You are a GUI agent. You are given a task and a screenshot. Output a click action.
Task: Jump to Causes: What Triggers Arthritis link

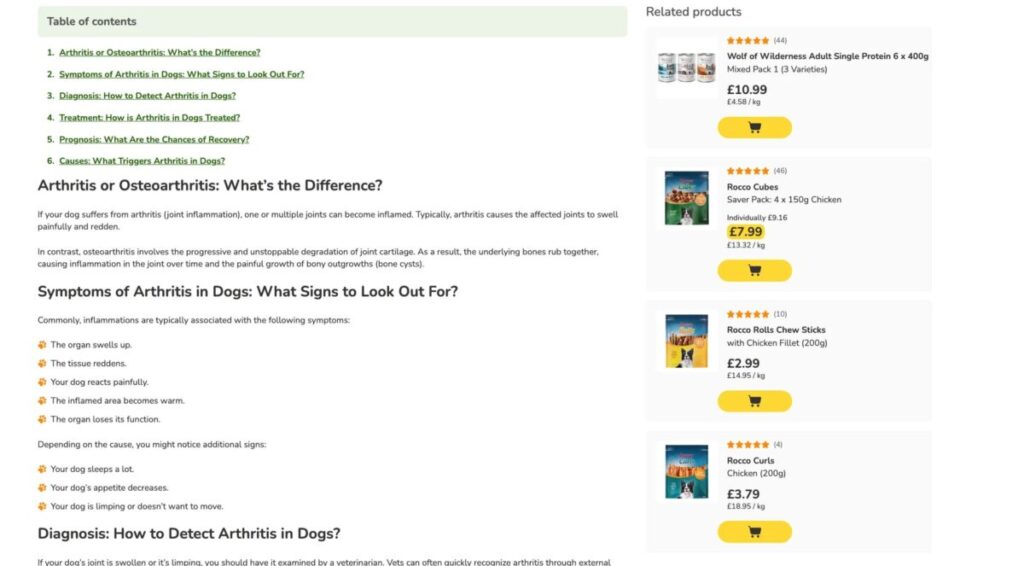(x=141, y=161)
